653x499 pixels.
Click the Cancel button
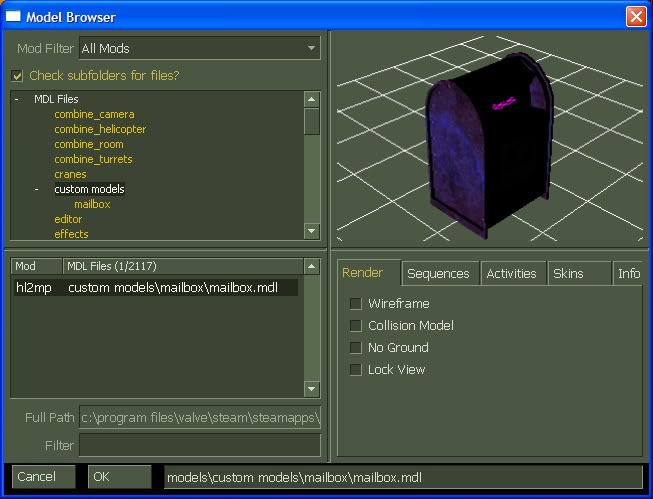44,477
